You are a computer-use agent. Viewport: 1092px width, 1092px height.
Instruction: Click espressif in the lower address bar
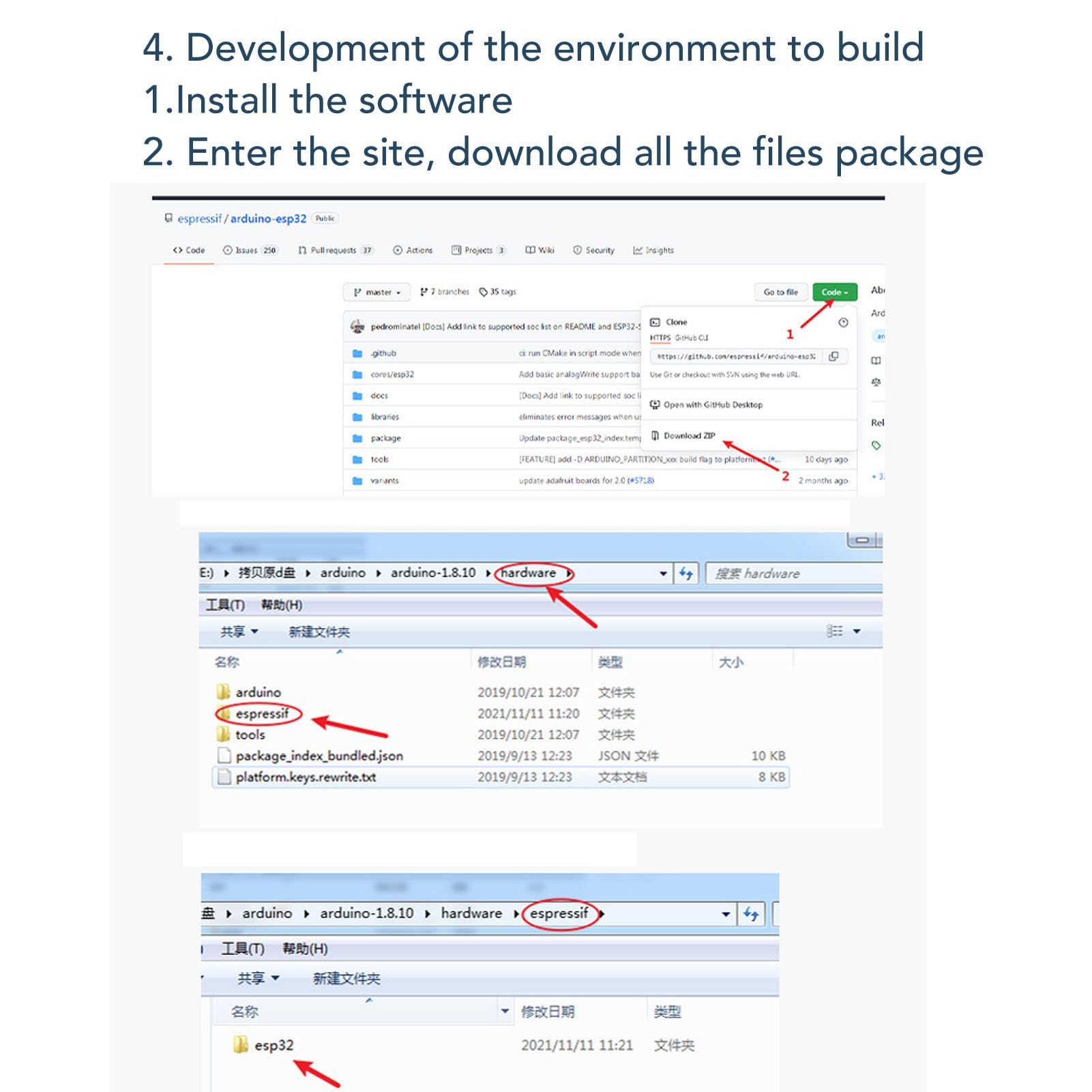(x=559, y=913)
